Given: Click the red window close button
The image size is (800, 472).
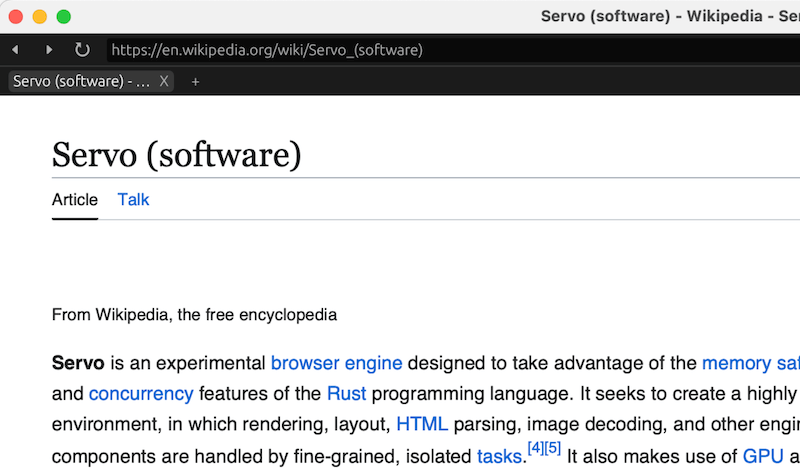Looking at the screenshot, I should coord(16,16).
